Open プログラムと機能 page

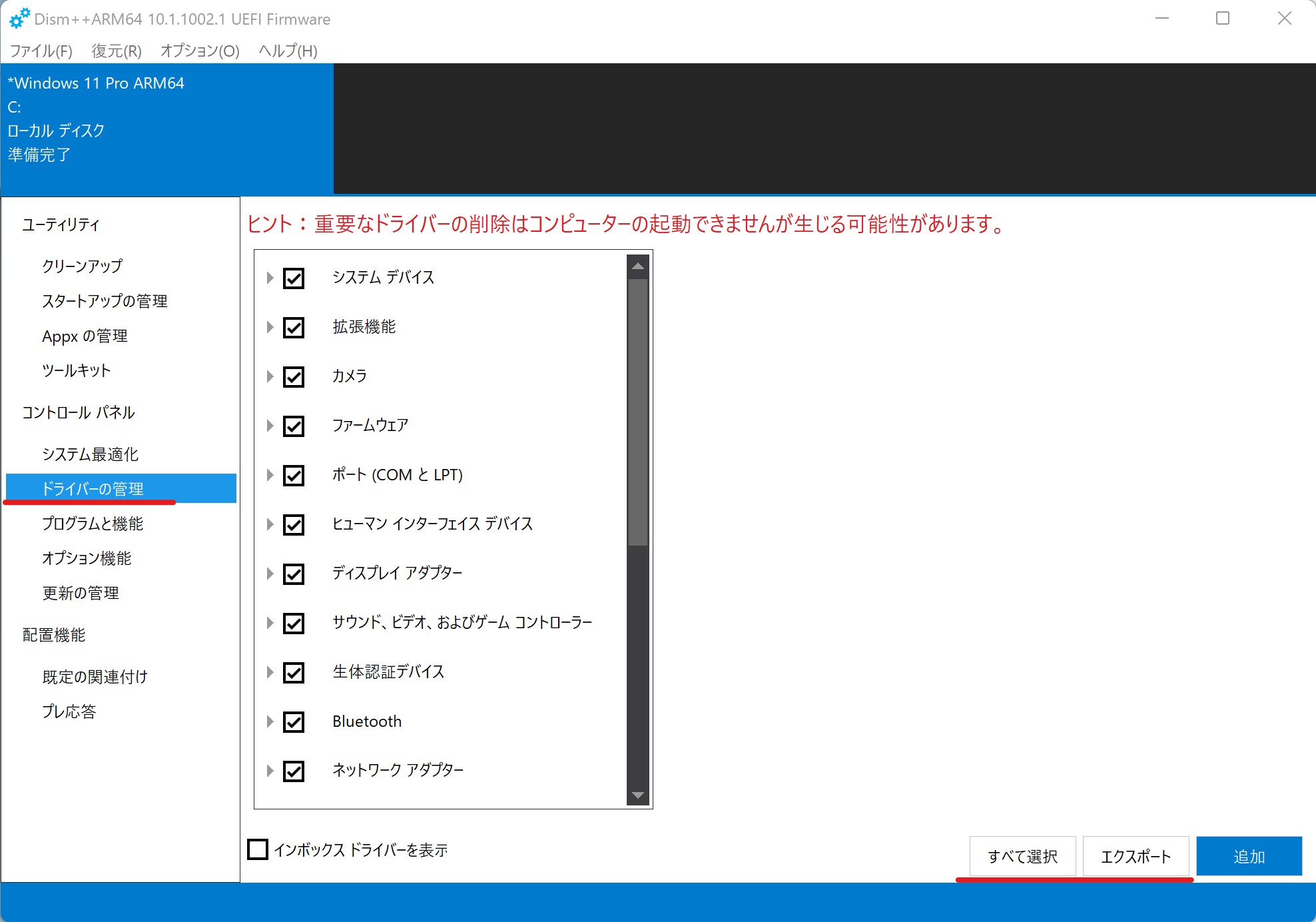pyautogui.click(x=93, y=524)
